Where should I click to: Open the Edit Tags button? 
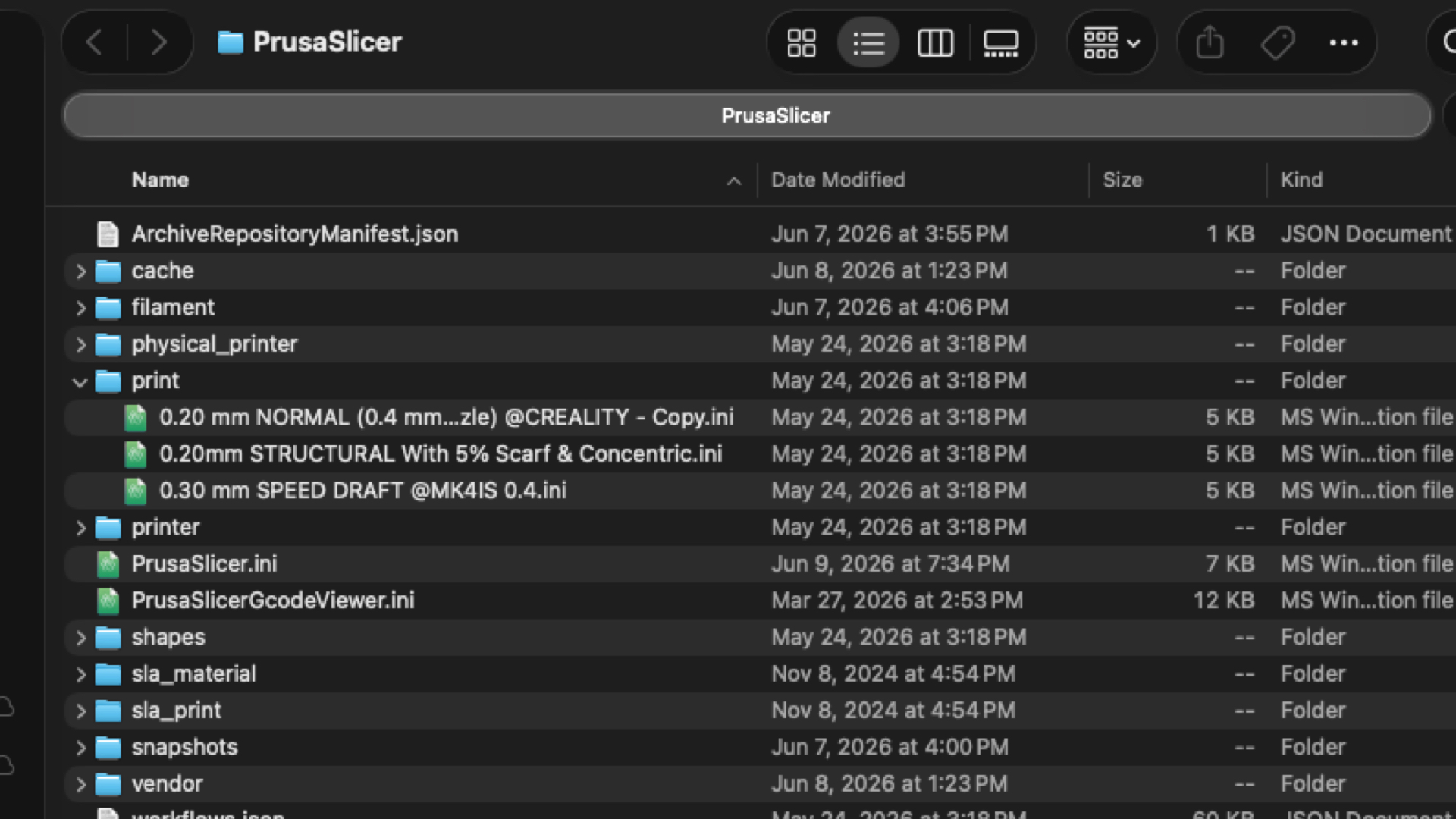1278,42
